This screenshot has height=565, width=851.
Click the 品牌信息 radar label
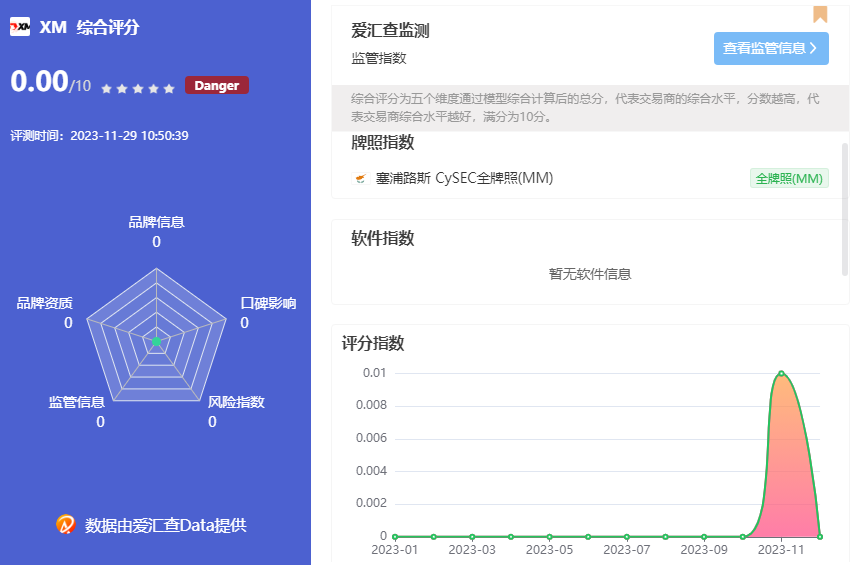(x=156, y=222)
